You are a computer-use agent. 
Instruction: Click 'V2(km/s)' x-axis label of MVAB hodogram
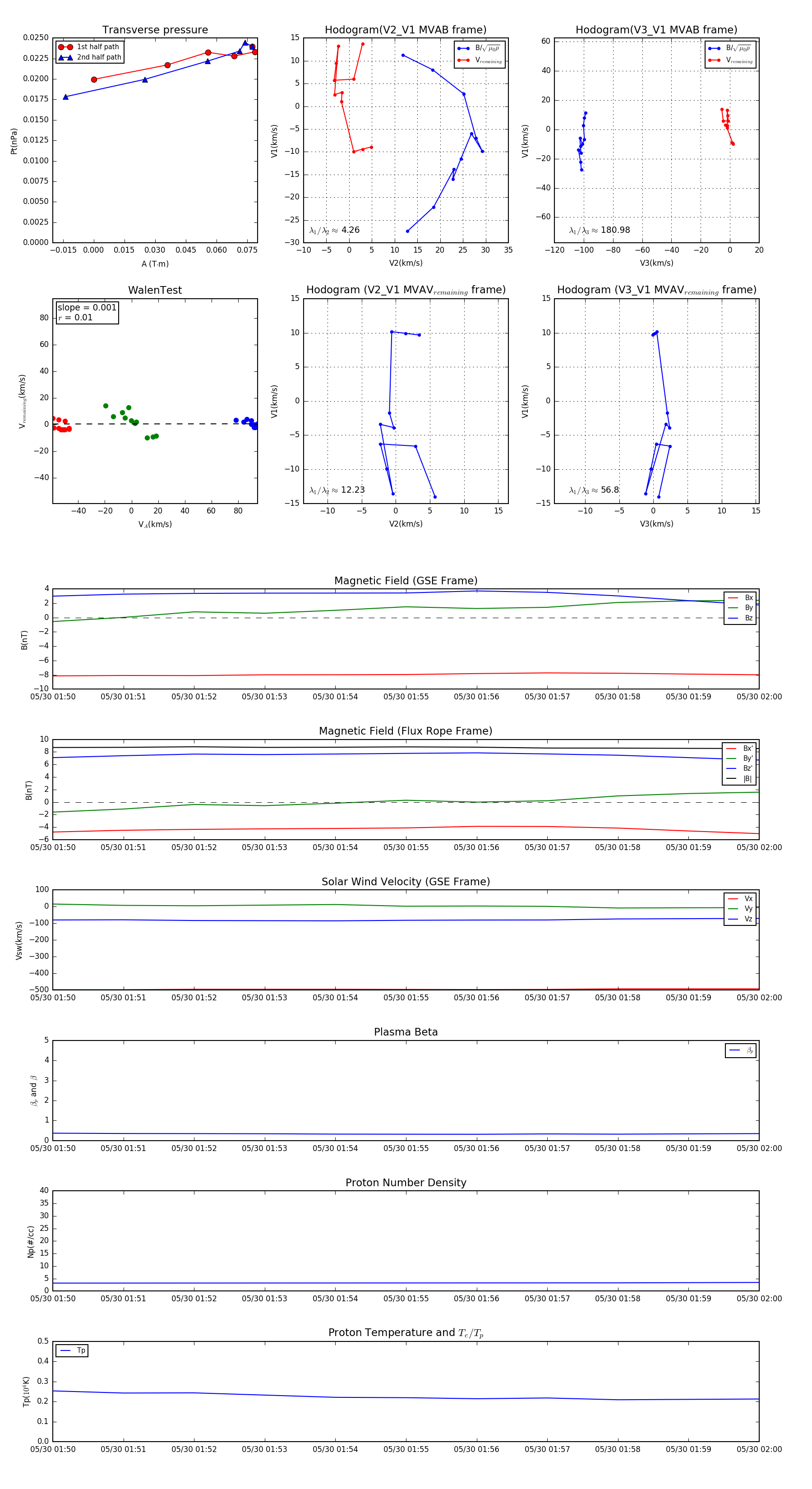pyautogui.click(x=406, y=264)
